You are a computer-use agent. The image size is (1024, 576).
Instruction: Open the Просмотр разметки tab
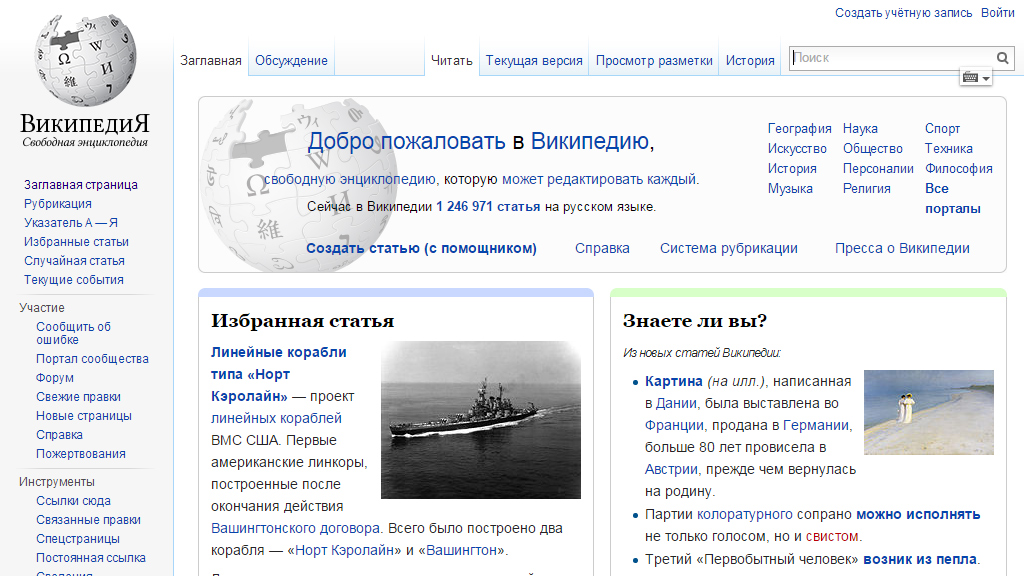click(654, 61)
